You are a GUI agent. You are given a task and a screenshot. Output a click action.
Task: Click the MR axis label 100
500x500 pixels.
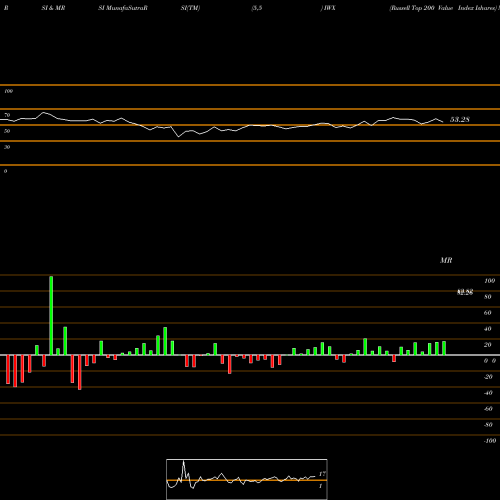pyautogui.click(x=490, y=281)
